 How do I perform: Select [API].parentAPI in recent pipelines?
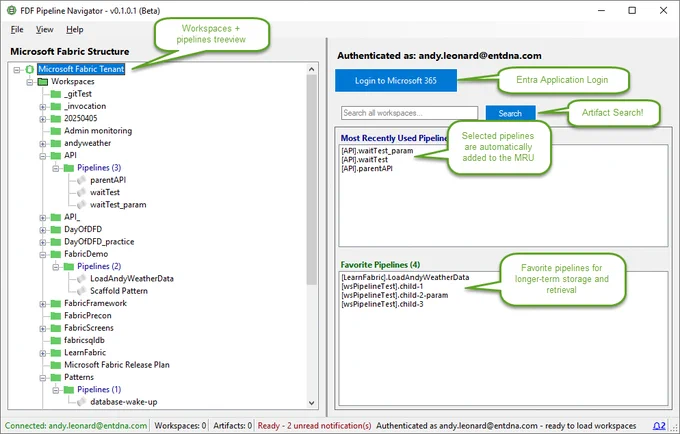pyautogui.click(x=366, y=169)
